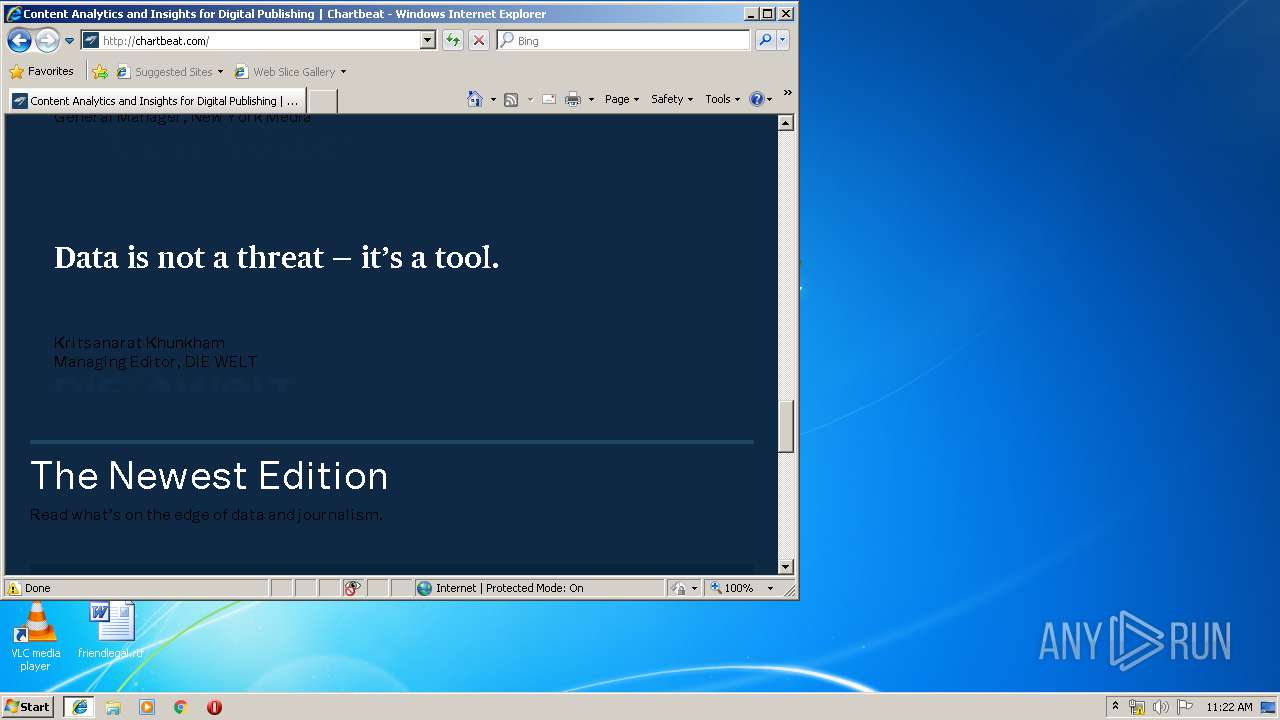Click Internet Protected Mode zone status

[x=540, y=588]
